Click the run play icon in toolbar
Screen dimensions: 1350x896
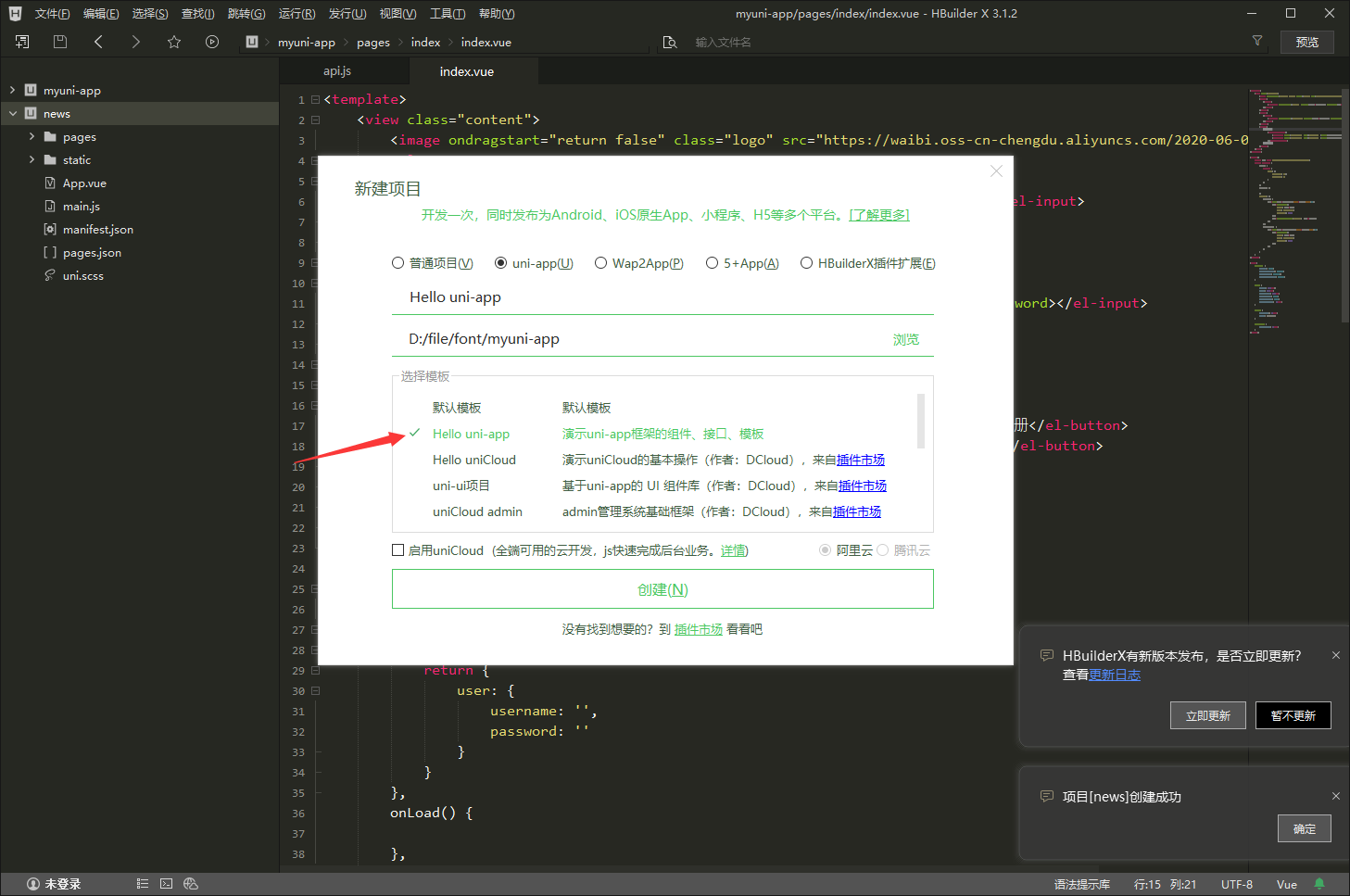(212, 42)
